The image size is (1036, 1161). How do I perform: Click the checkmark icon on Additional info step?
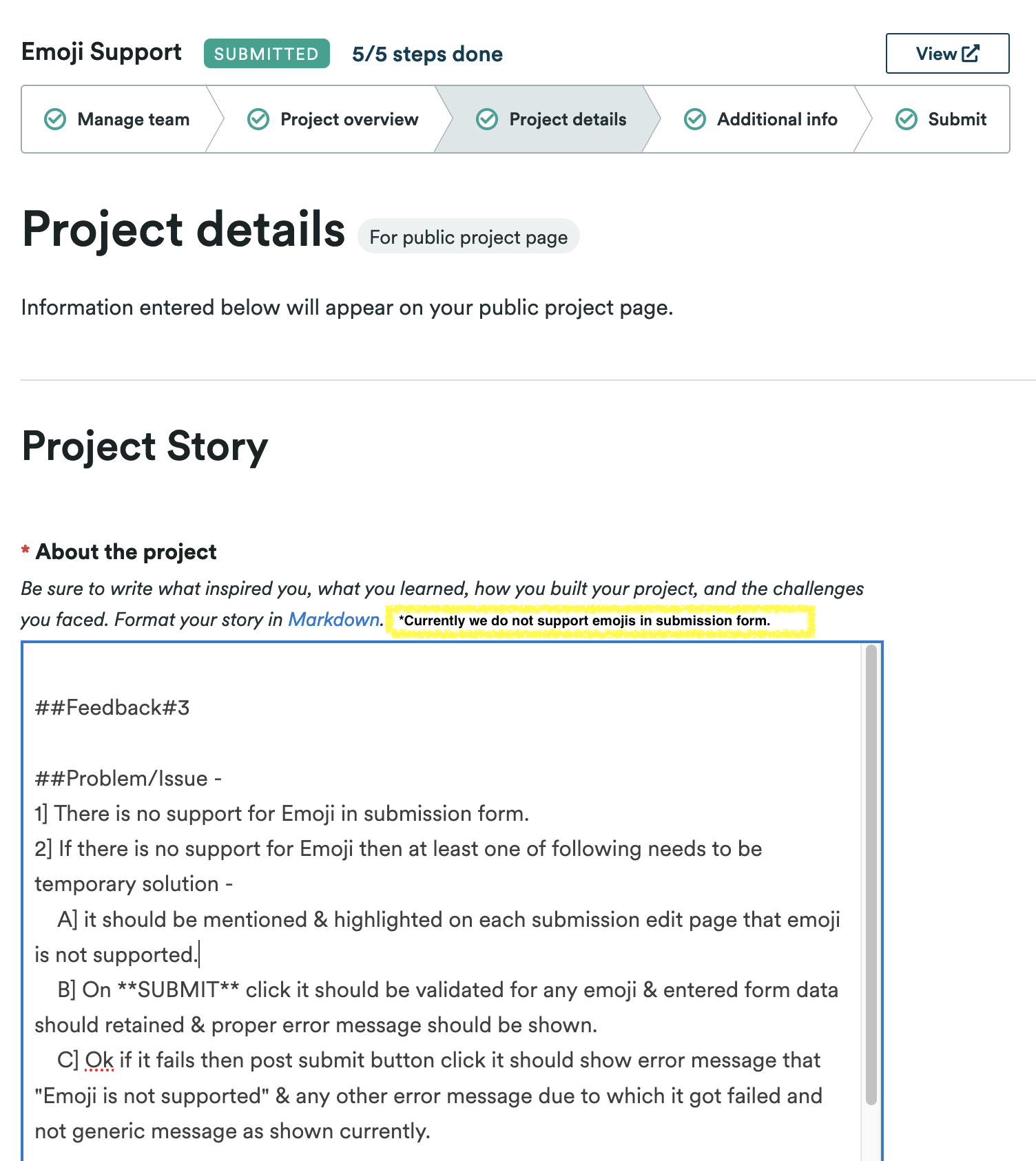pyautogui.click(x=695, y=119)
